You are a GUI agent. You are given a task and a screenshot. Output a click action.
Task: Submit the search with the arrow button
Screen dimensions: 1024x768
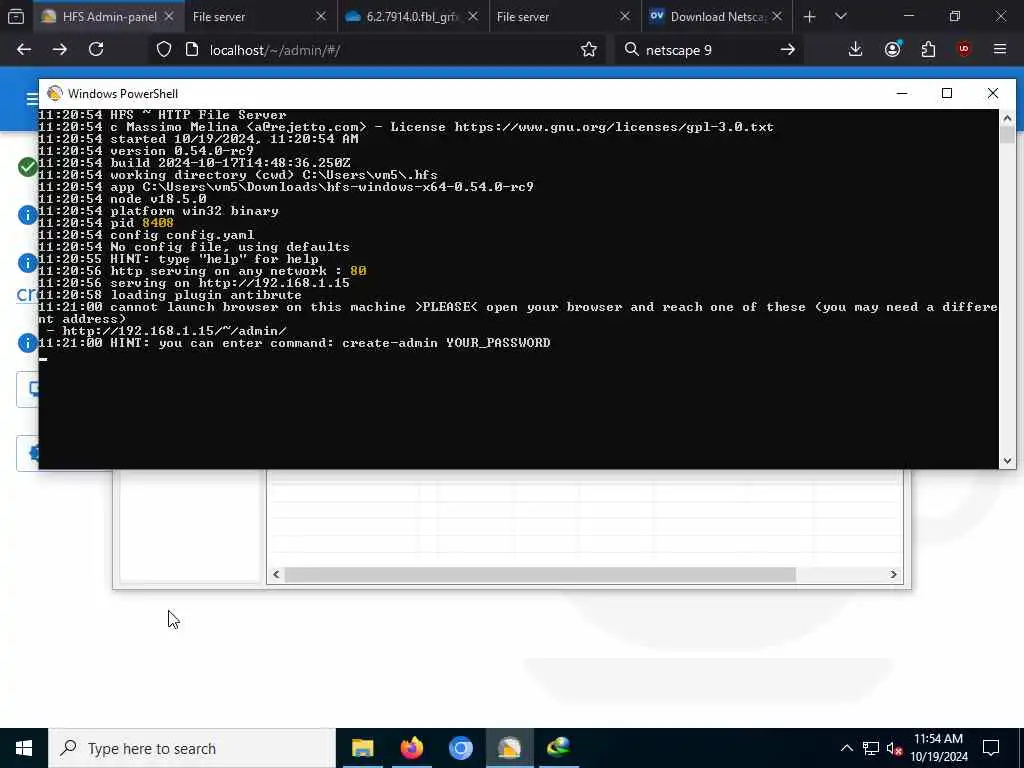(788, 50)
